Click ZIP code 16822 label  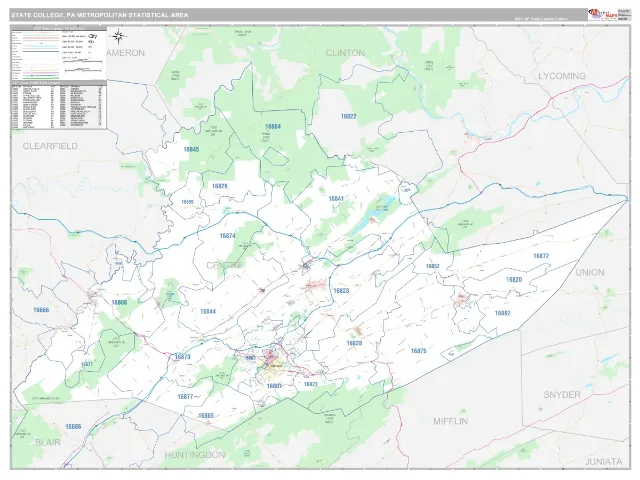tap(348, 116)
